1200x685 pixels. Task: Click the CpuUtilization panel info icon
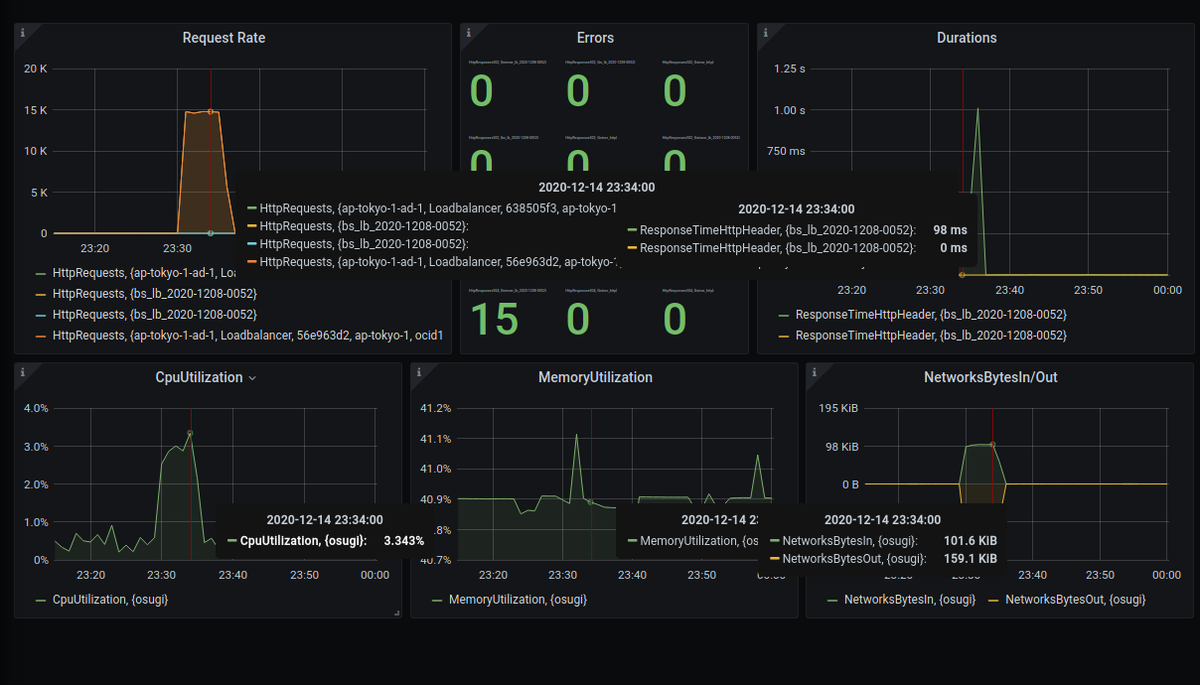21,371
